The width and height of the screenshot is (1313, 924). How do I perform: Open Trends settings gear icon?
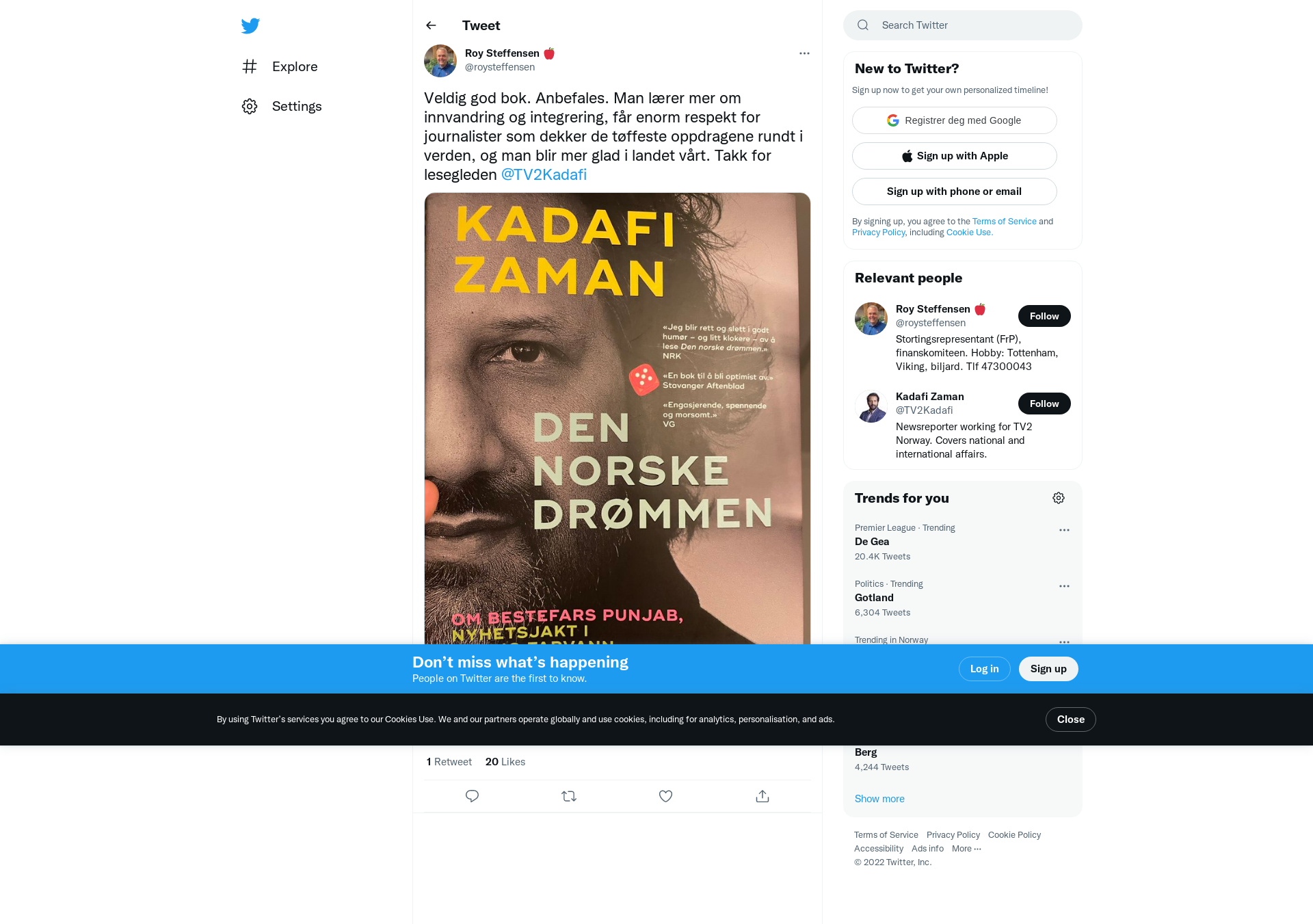pyautogui.click(x=1059, y=498)
